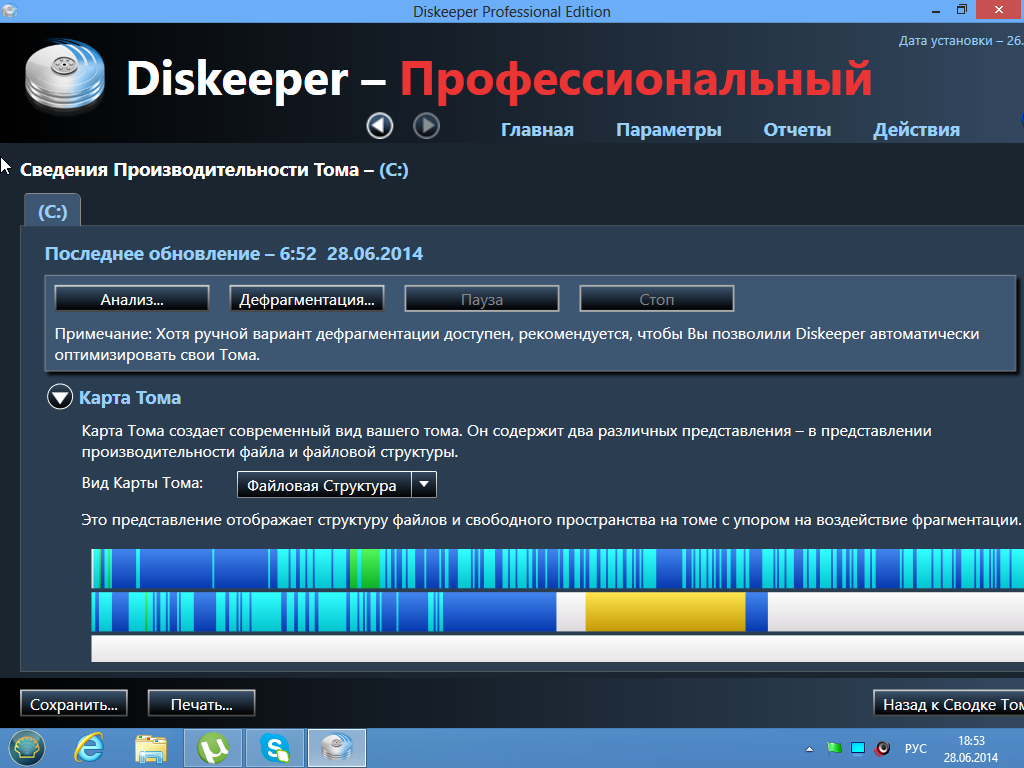The image size is (1024, 768).
Task: Start Дефрагментация... button
Action: tap(307, 299)
